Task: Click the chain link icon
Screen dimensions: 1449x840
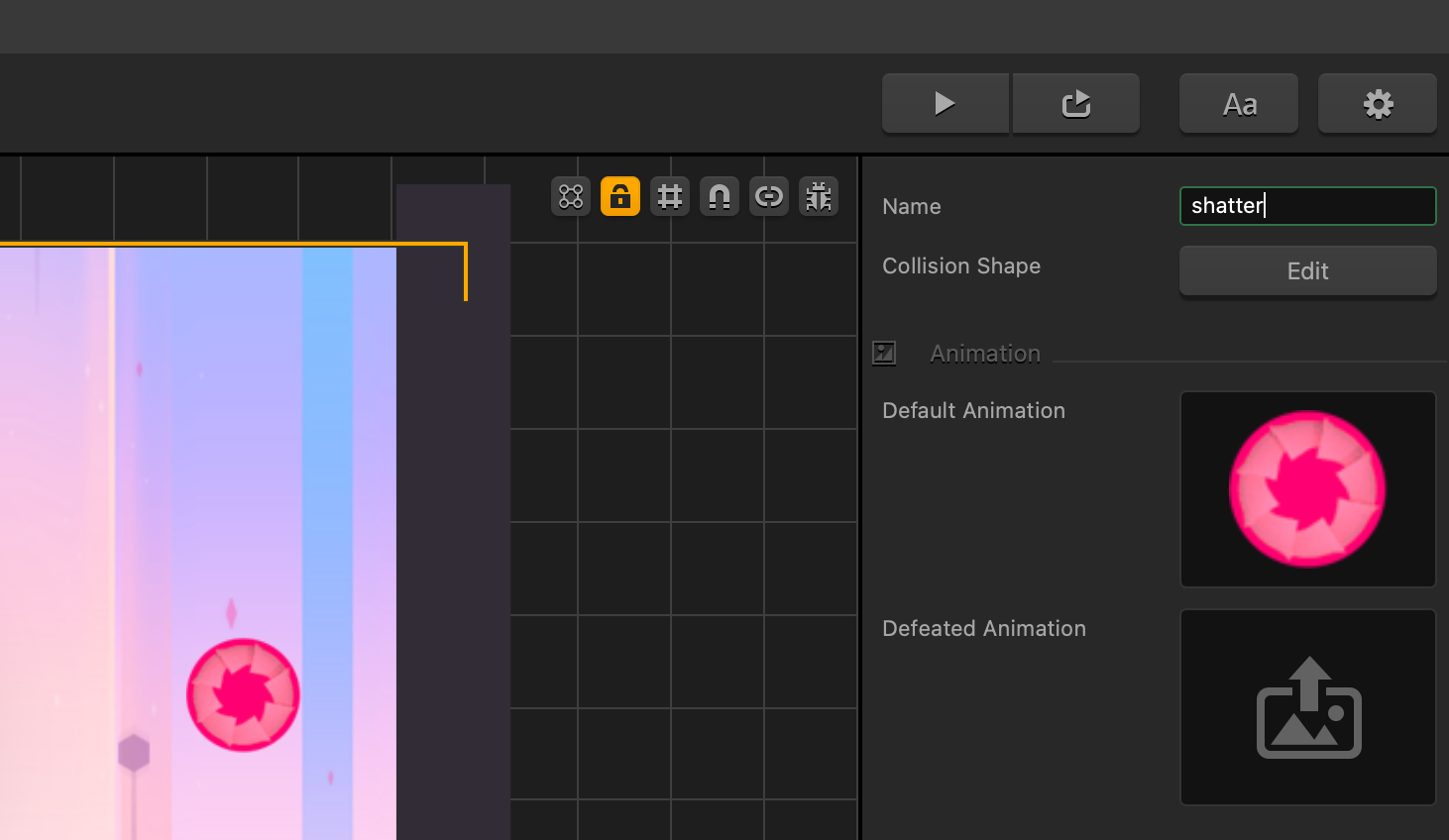Action: pyautogui.click(x=769, y=196)
